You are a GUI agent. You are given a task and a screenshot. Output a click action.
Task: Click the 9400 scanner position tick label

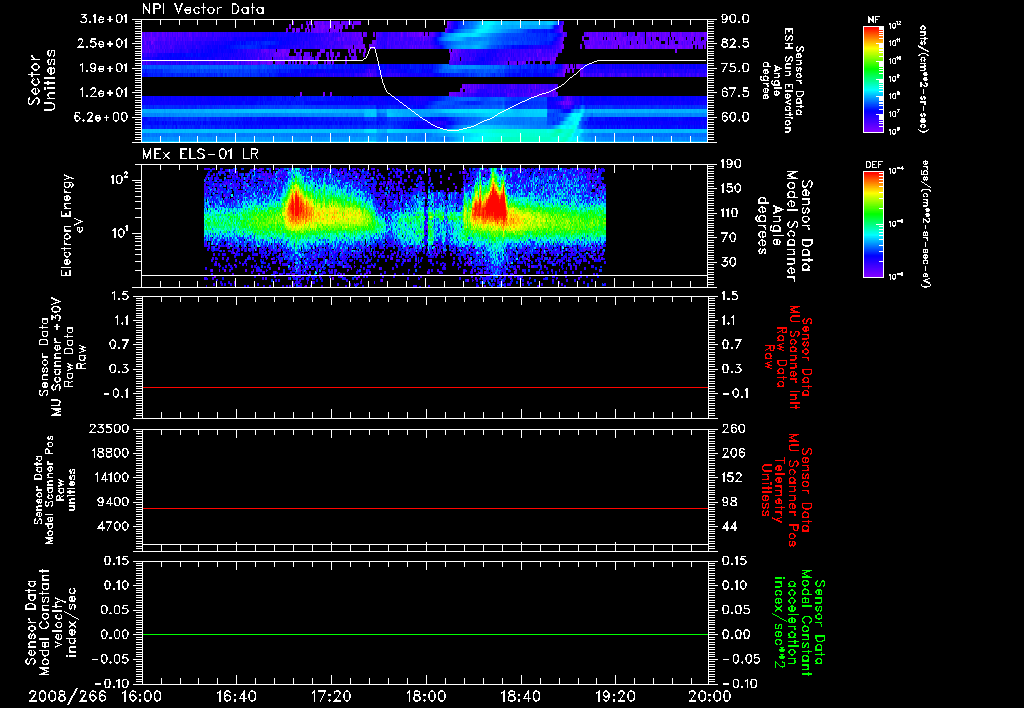pyautogui.click(x=114, y=502)
